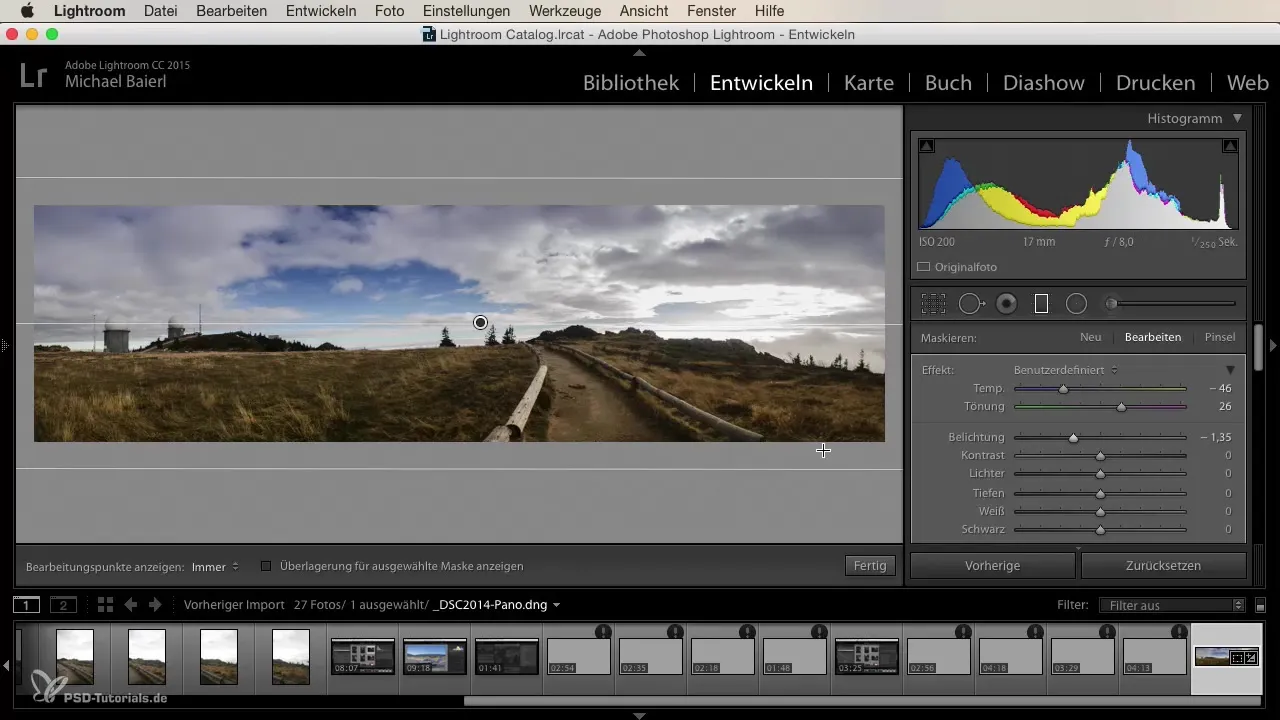1280x720 pixels.
Task: Switch to the Bibliothek module
Action: click(x=631, y=83)
